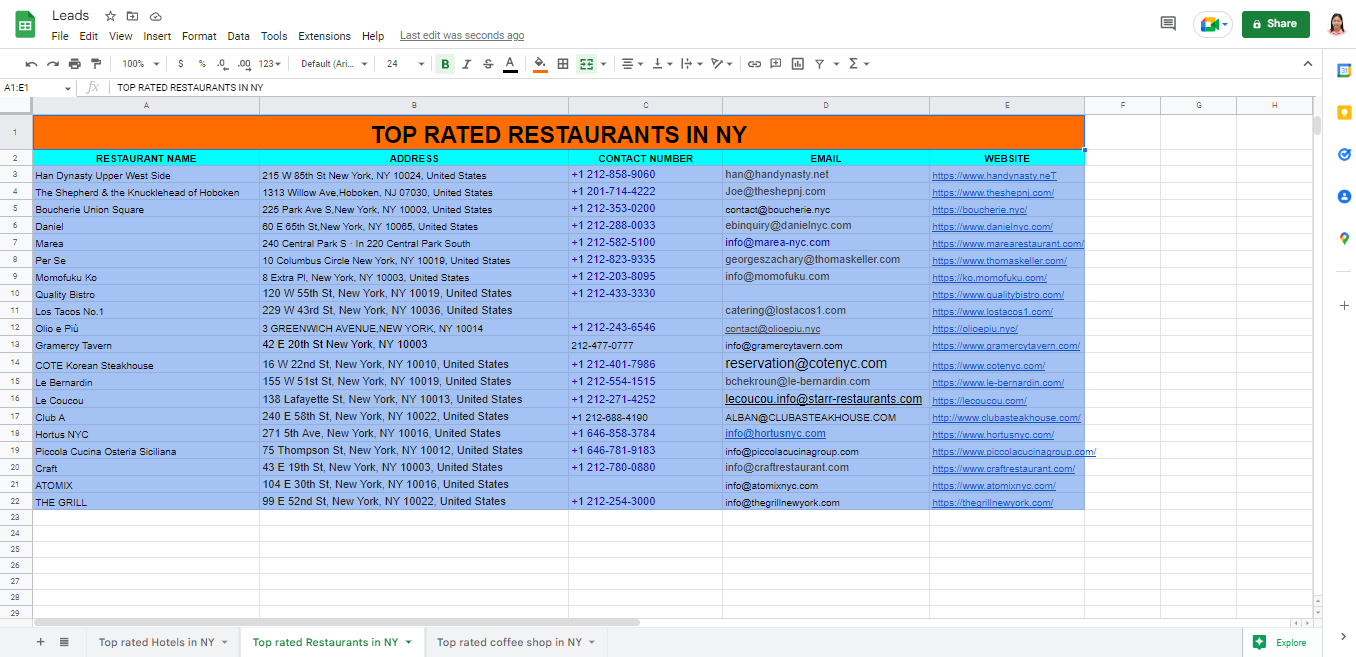The height and width of the screenshot is (657, 1356).
Task: Open the Edit menu
Action: pyautogui.click(x=89, y=36)
